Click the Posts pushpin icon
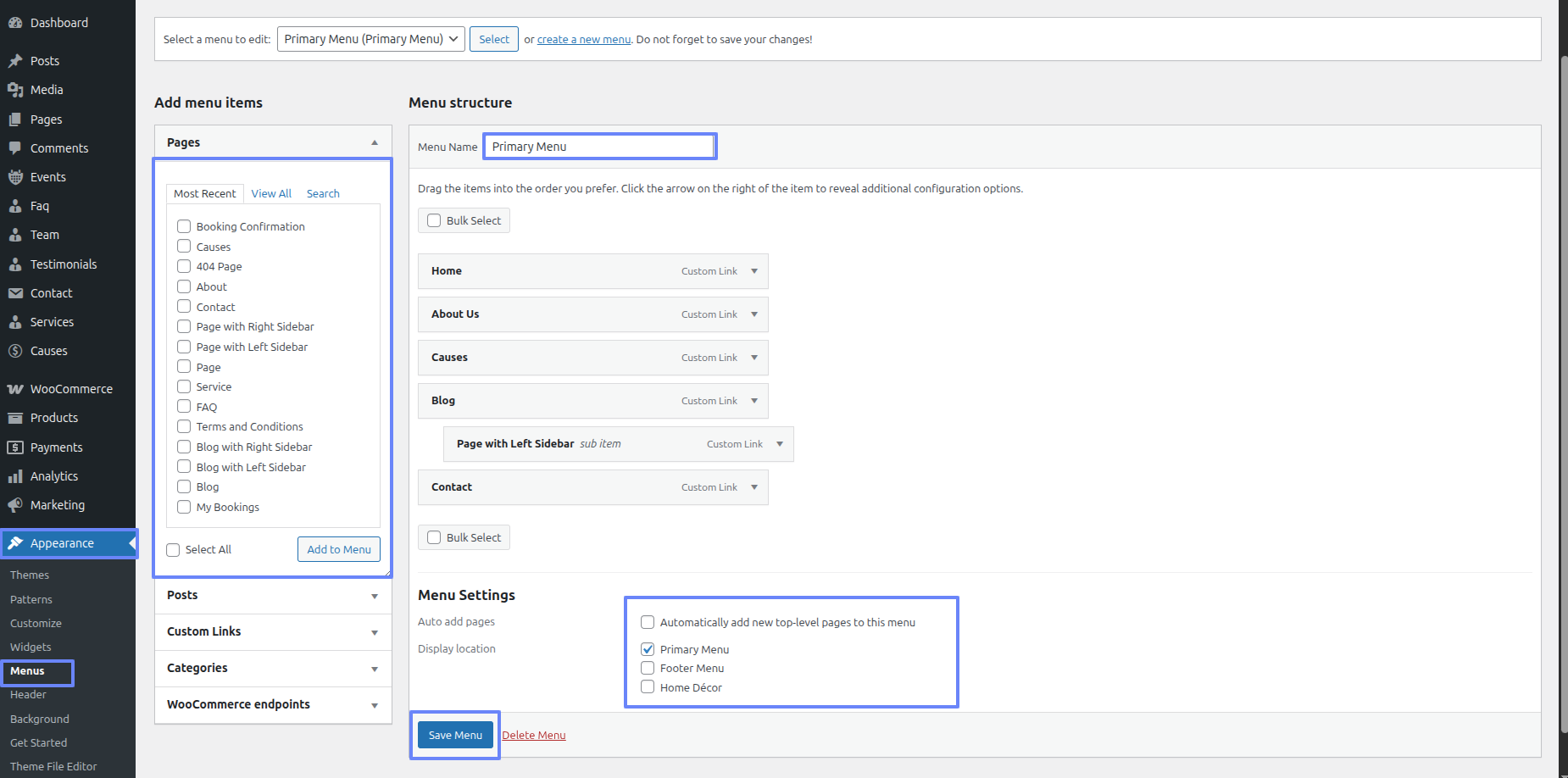 pyautogui.click(x=15, y=61)
